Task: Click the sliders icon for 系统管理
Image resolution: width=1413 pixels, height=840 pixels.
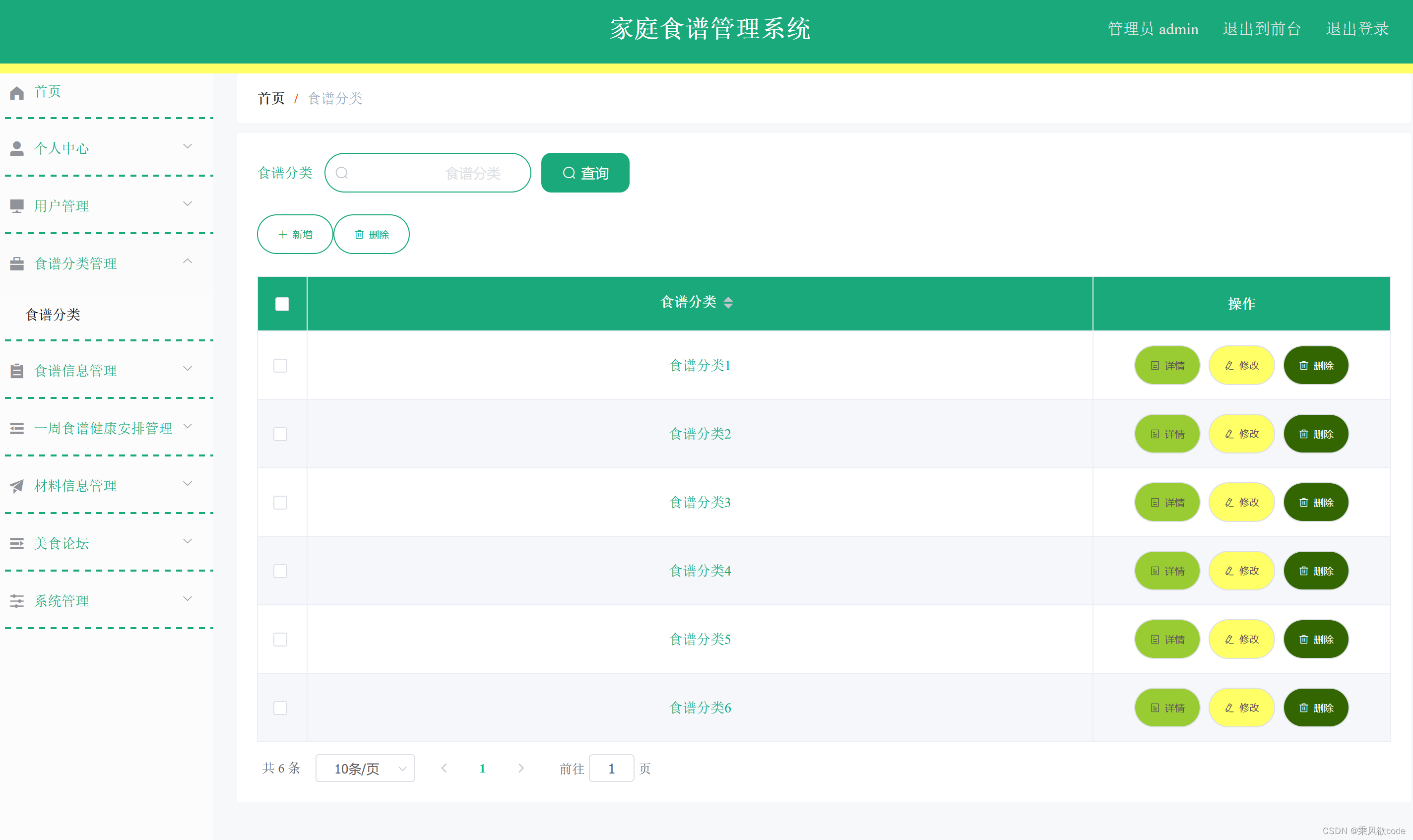Action: click(x=16, y=601)
